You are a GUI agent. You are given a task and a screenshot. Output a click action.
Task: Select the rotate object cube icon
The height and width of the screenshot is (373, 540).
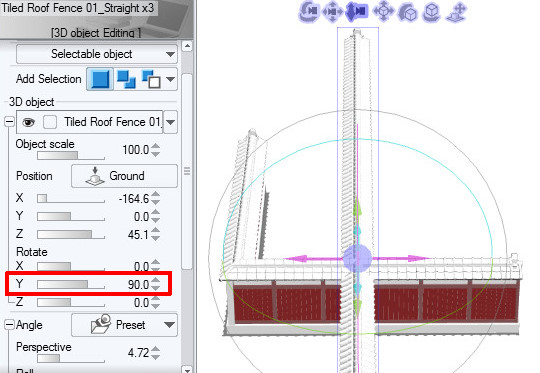click(x=408, y=12)
